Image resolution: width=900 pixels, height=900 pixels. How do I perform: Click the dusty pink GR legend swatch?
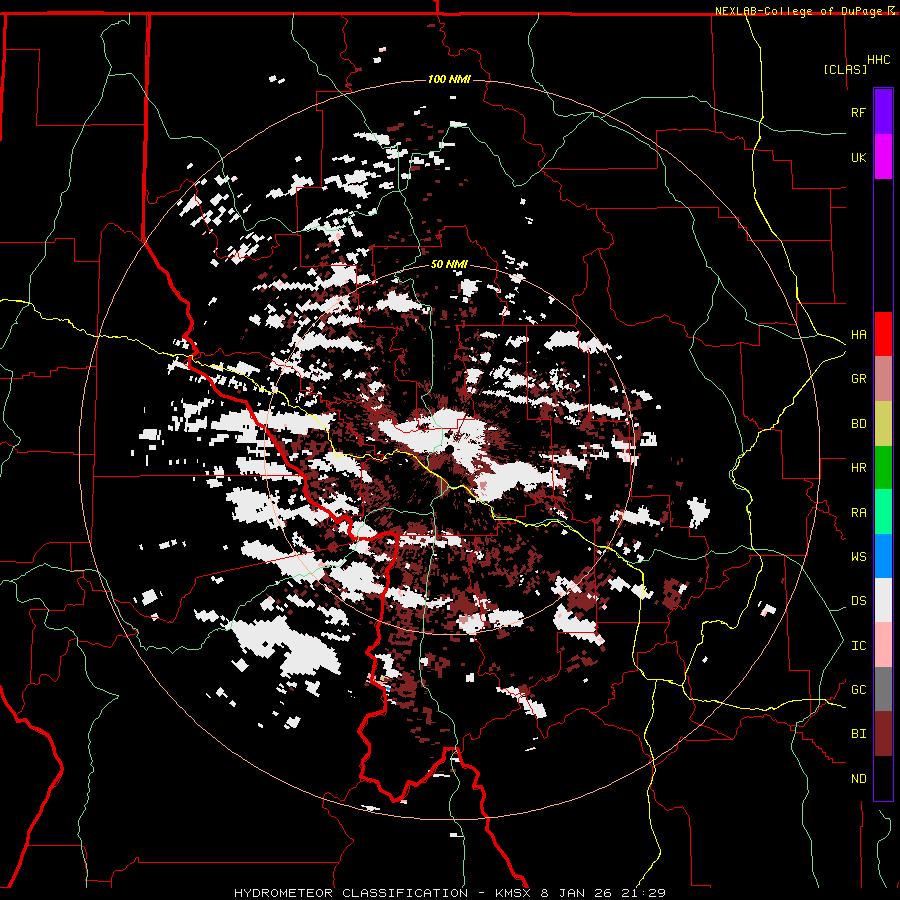[x=883, y=379]
